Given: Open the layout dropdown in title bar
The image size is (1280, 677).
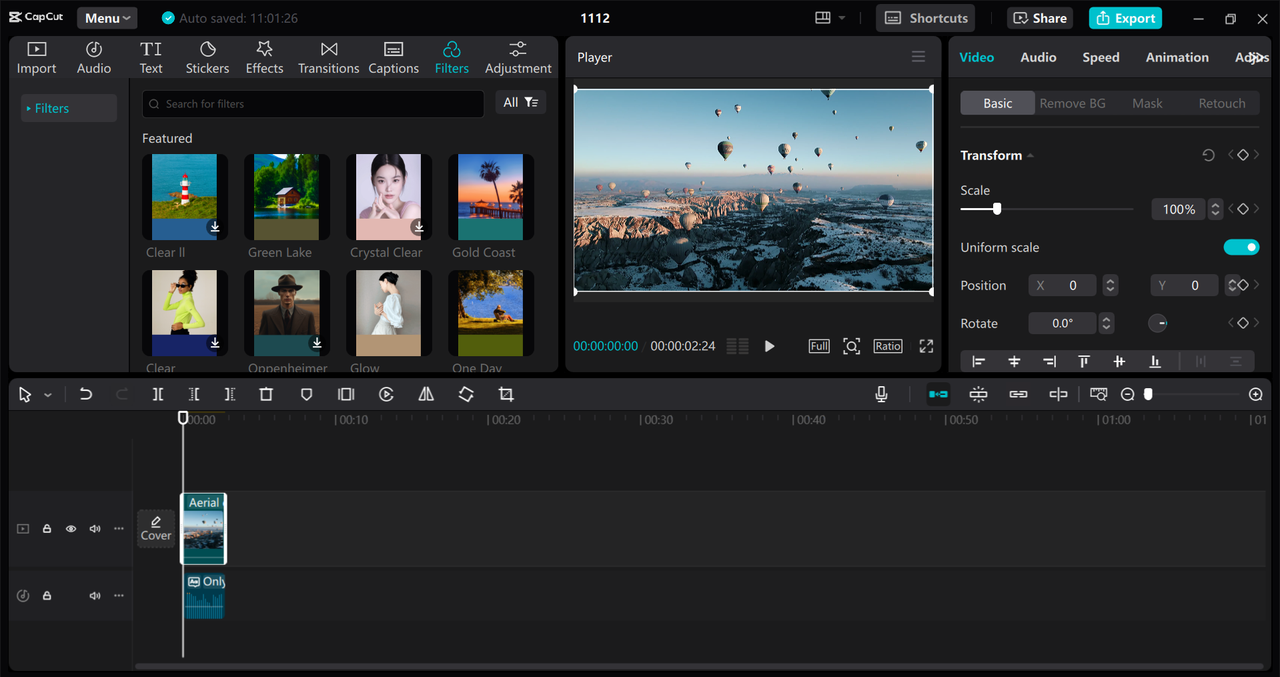Looking at the screenshot, I should click(830, 18).
